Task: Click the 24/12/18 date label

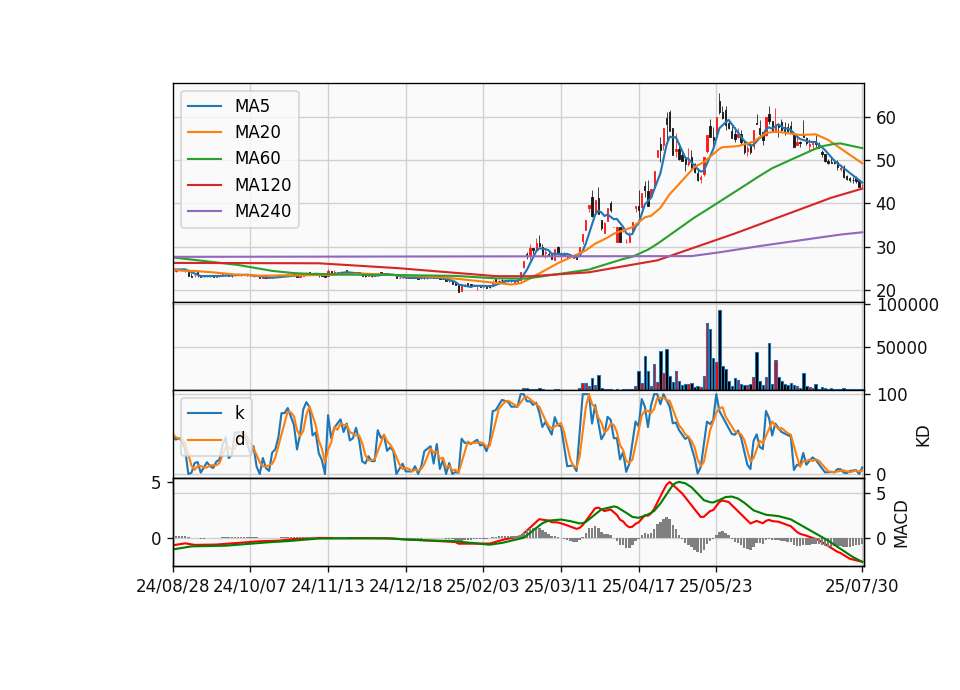Action: [x=405, y=586]
